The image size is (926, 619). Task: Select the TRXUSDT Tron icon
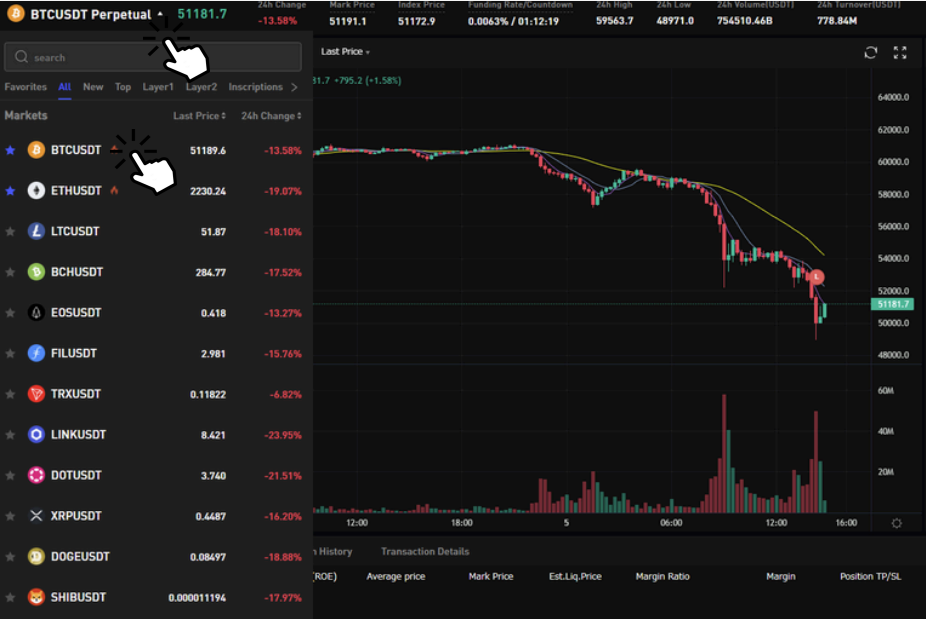click(36, 394)
